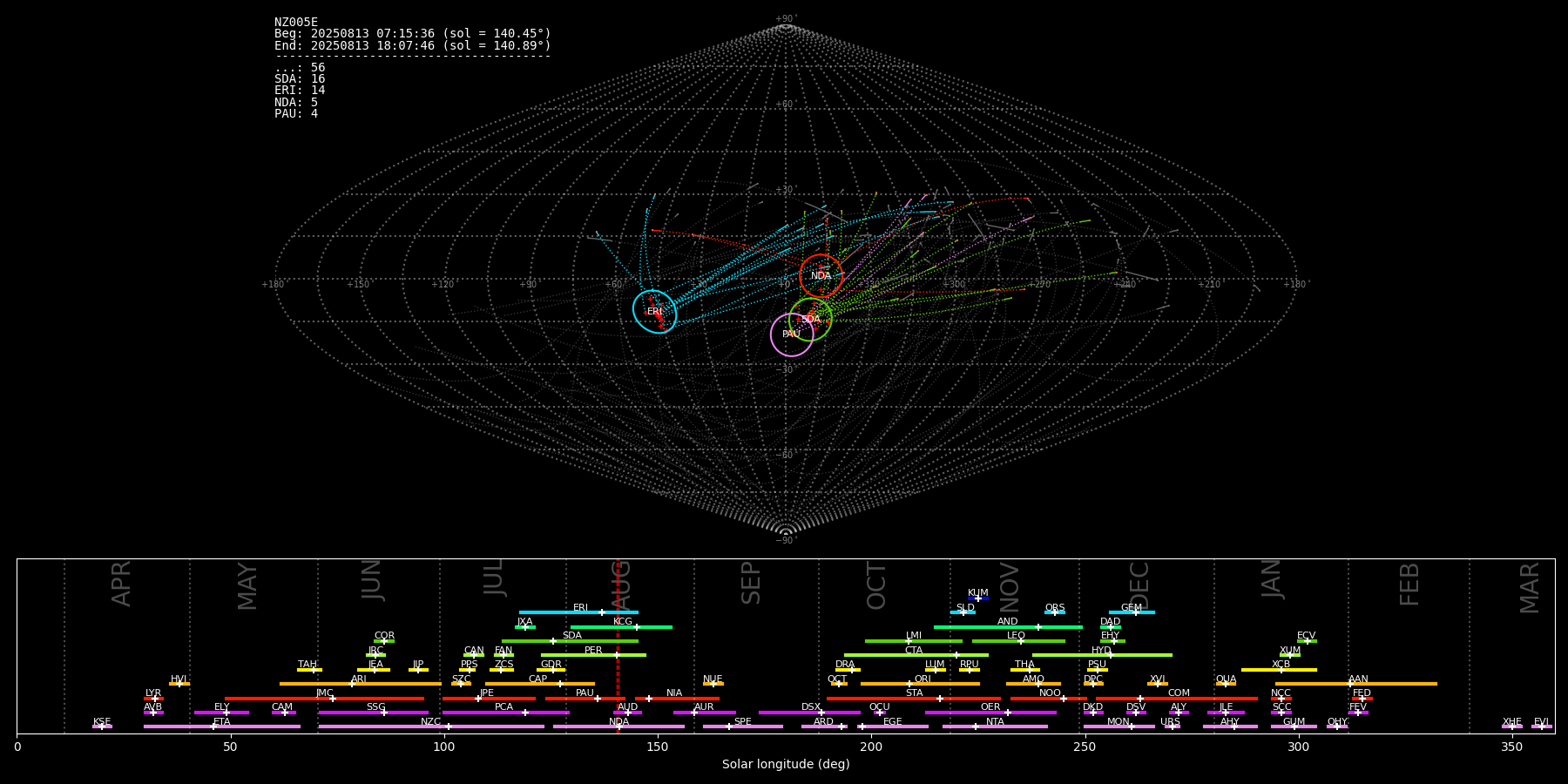Click the red NIA shower bar
This screenshot has width=1568, height=784.
tap(677, 699)
